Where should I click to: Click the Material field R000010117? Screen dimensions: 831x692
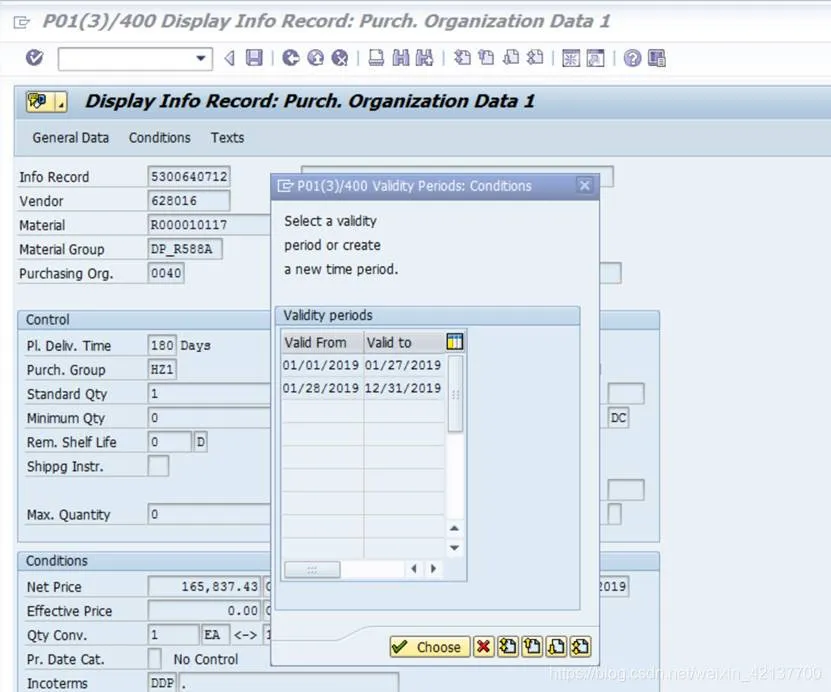pyautogui.click(x=209, y=225)
